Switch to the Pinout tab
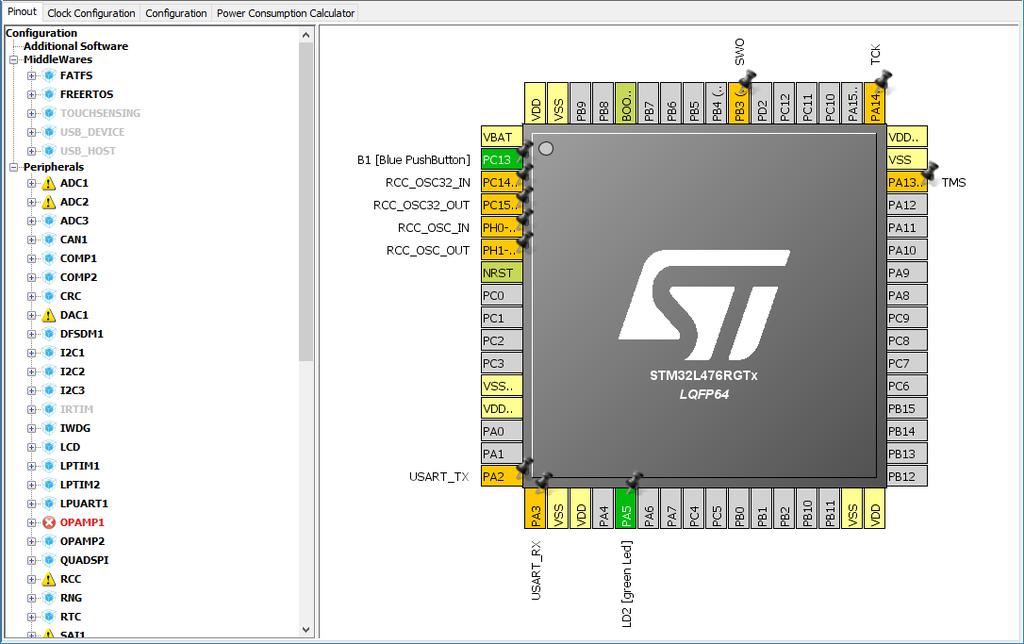Image resolution: width=1024 pixels, height=644 pixels. [22, 12]
